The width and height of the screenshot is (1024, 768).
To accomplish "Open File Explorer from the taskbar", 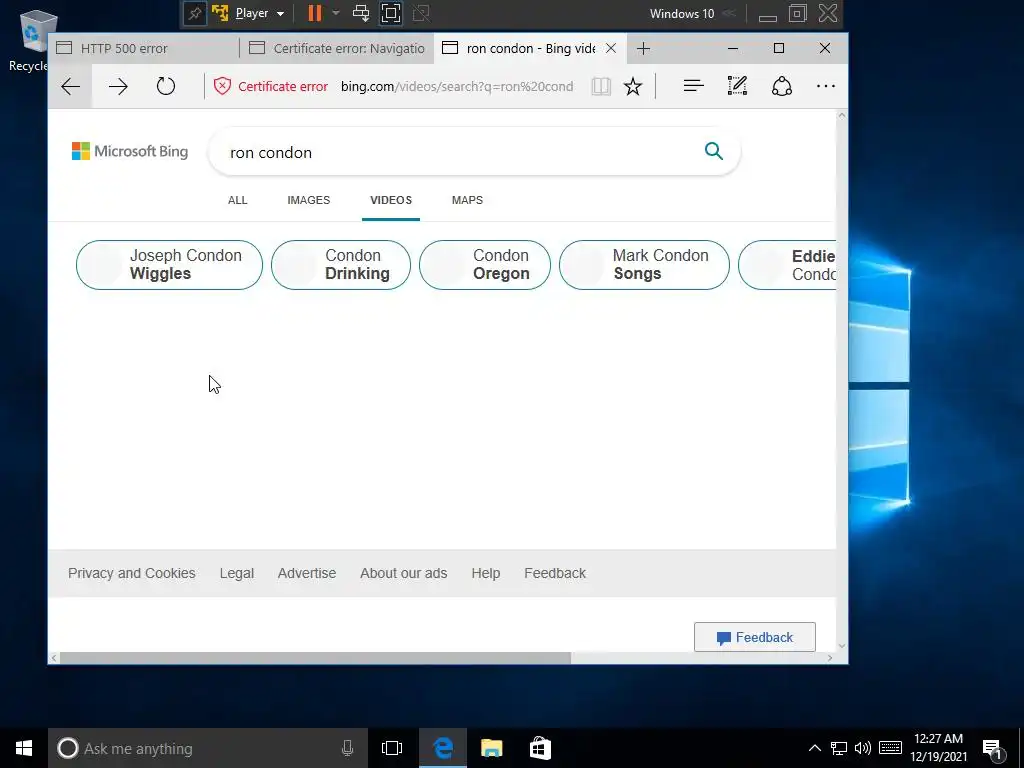I will [x=492, y=748].
